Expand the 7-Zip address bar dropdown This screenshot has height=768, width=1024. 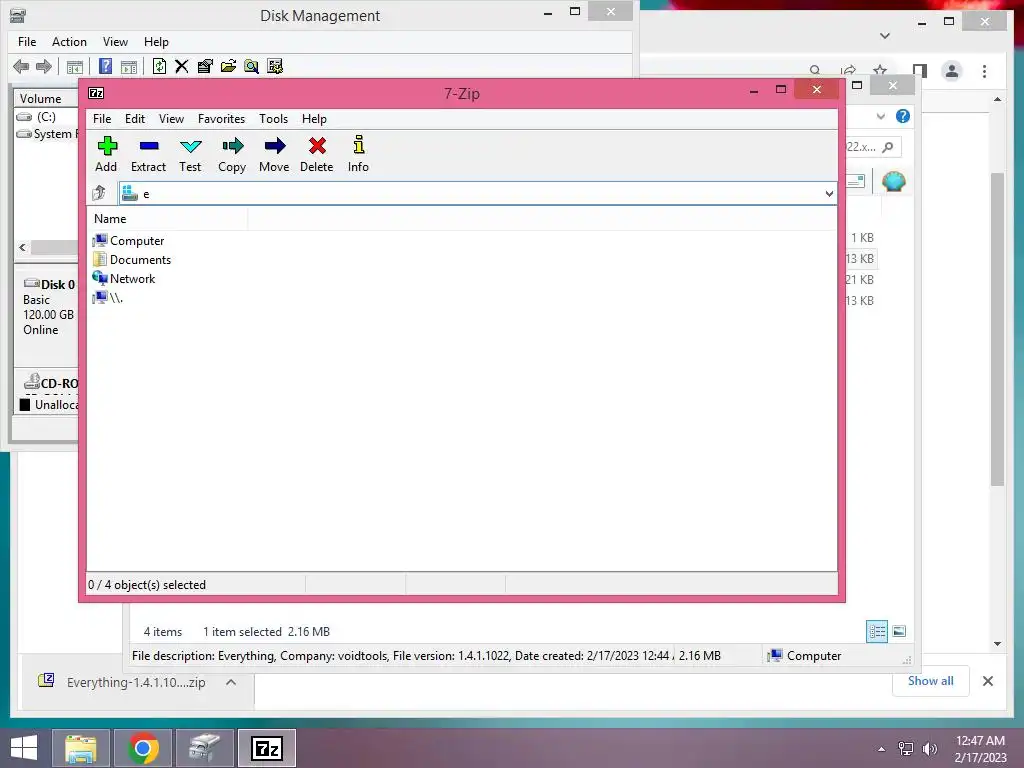[x=829, y=193]
